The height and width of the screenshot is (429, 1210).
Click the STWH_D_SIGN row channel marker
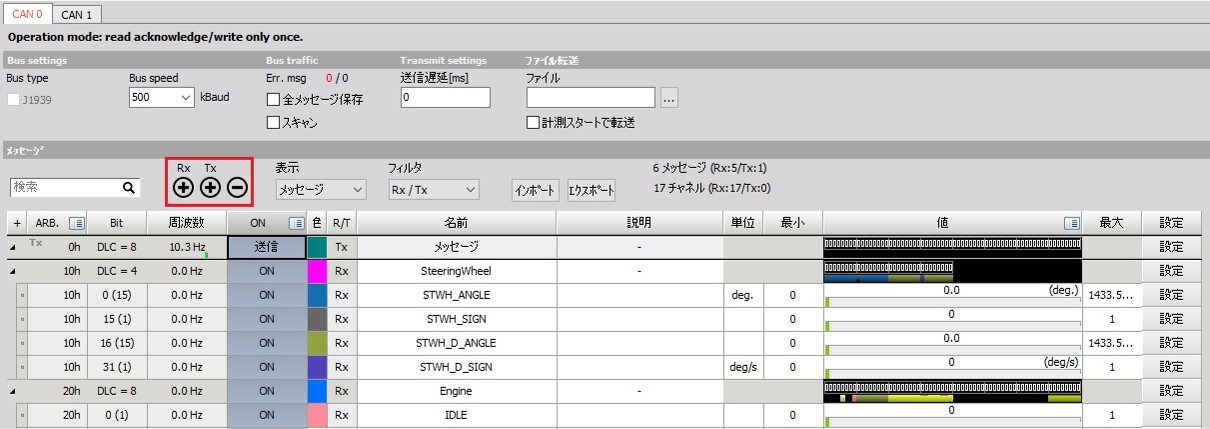tap(22, 367)
